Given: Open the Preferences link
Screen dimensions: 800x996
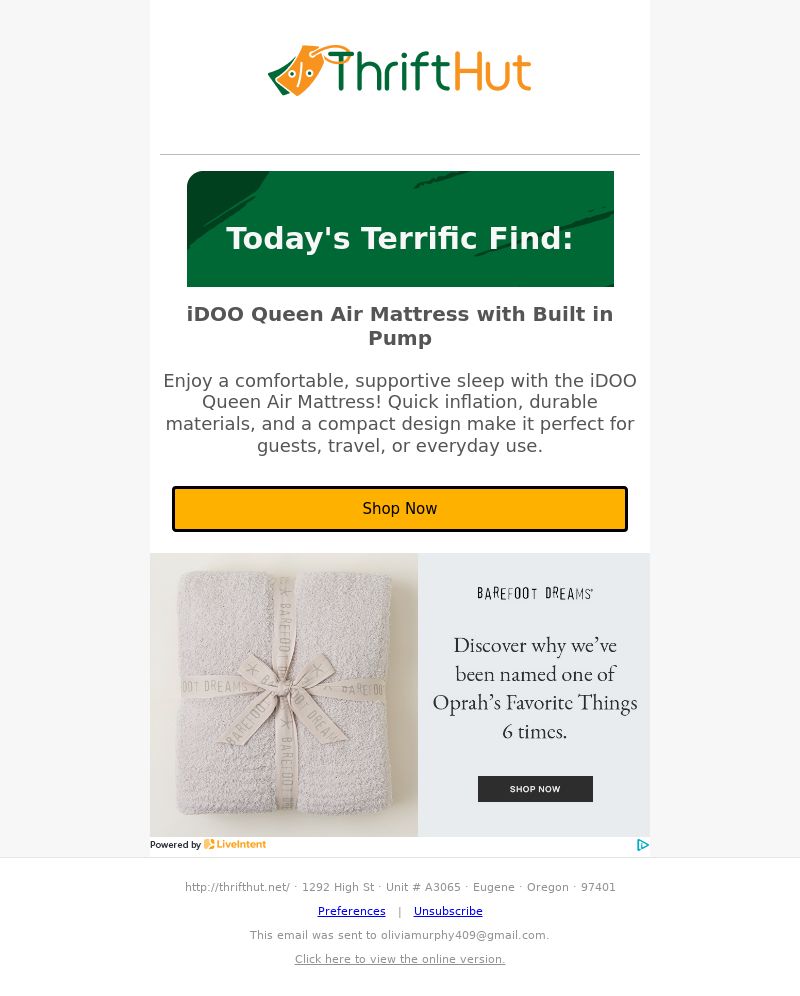Looking at the screenshot, I should coord(351,911).
